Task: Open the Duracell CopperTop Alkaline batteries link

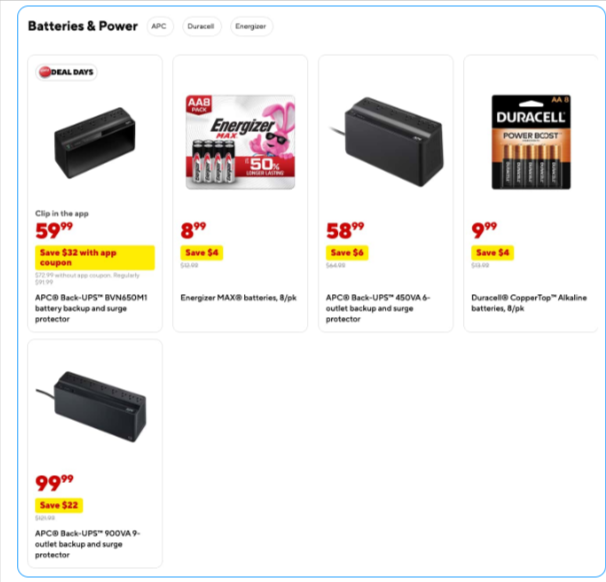Action: click(x=526, y=302)
